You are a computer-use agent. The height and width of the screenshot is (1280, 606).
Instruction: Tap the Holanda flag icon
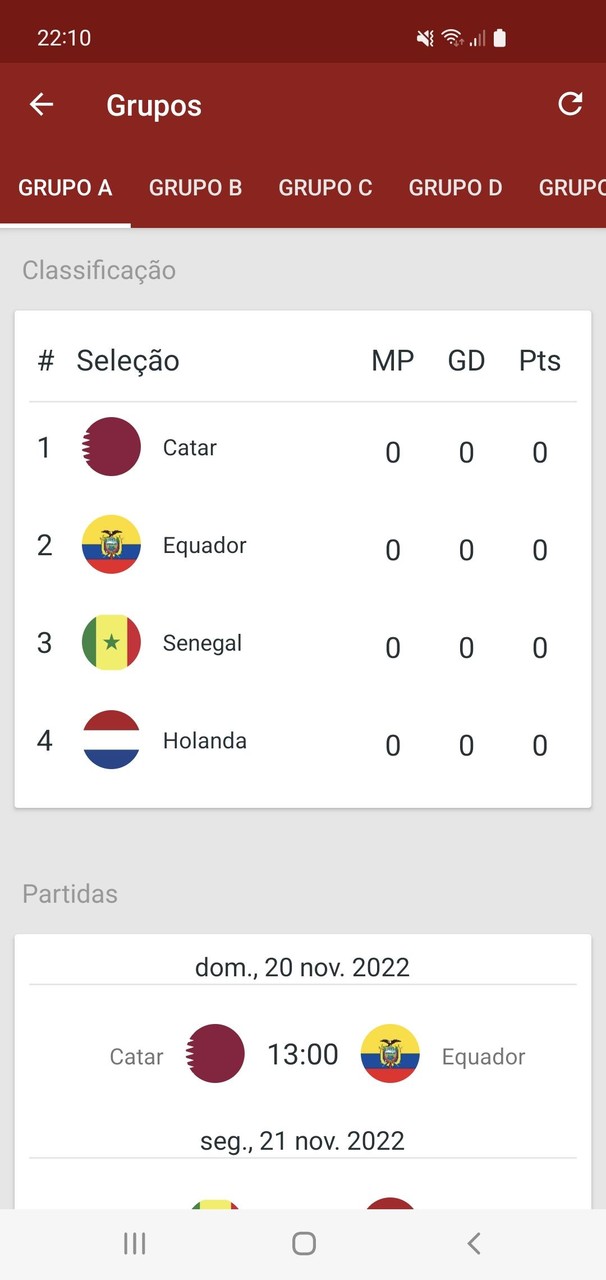click(x=110, y=740)
